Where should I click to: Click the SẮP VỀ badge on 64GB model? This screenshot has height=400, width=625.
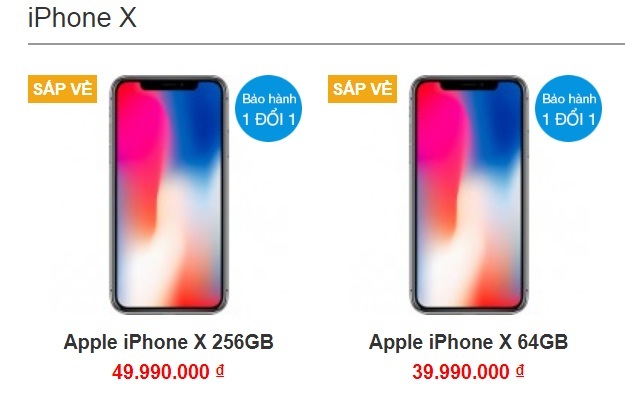362,89
